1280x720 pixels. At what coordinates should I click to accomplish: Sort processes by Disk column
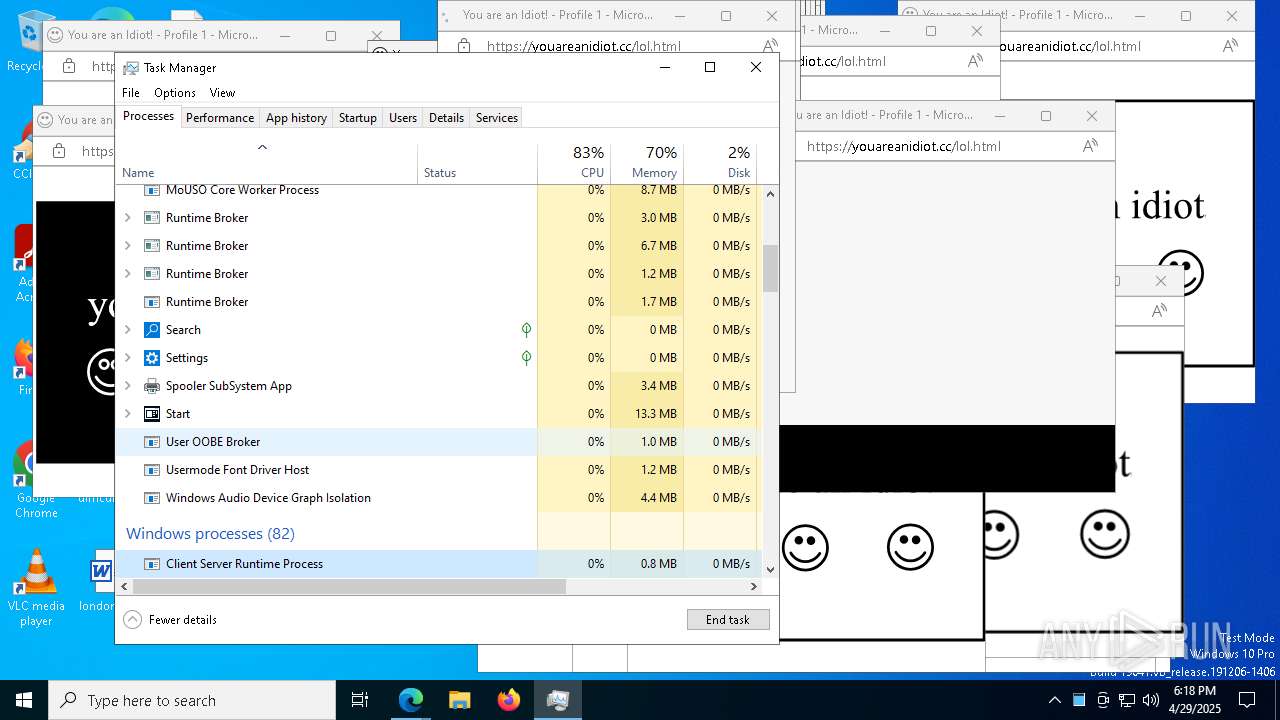pos(720,163)
